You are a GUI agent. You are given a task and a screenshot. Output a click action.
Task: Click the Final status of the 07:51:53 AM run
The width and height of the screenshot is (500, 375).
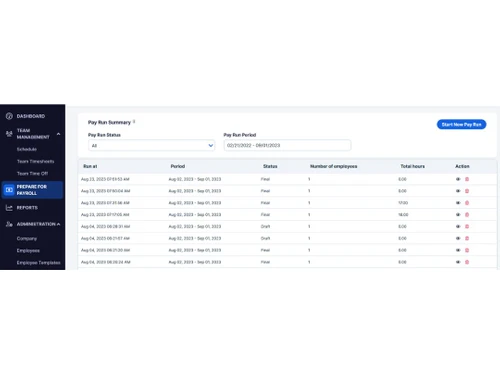[265, 179]
